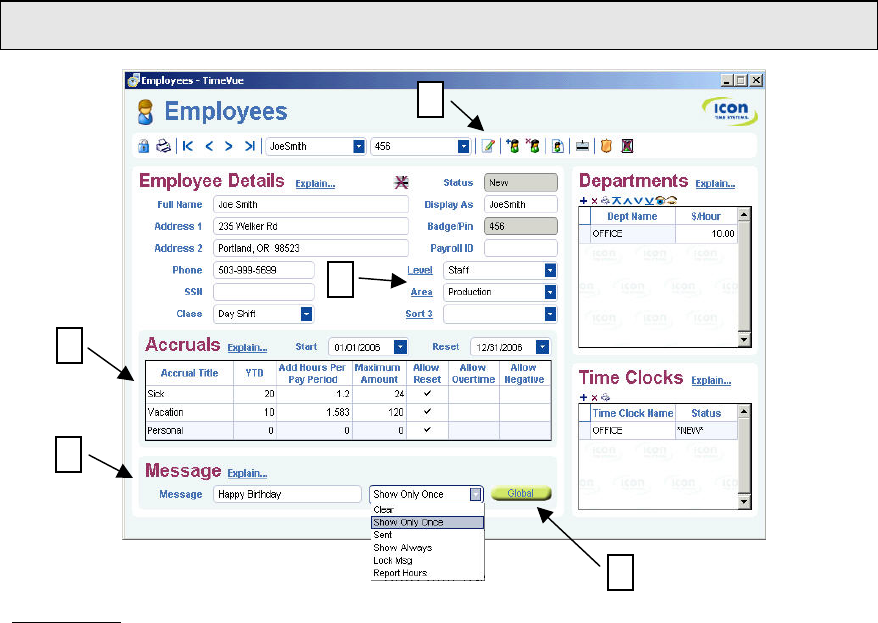
Task: Select Show Always from message options list
Action: [427, 548]
